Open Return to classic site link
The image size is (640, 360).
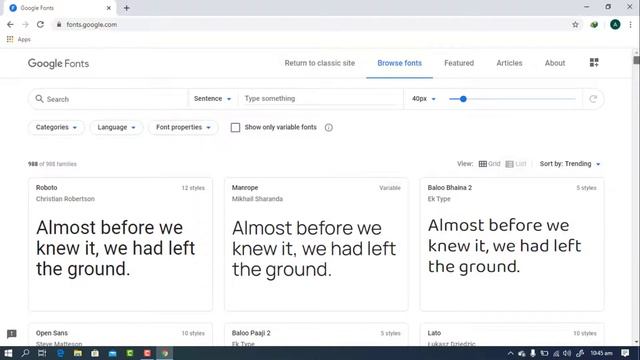[x=320, y=63]
